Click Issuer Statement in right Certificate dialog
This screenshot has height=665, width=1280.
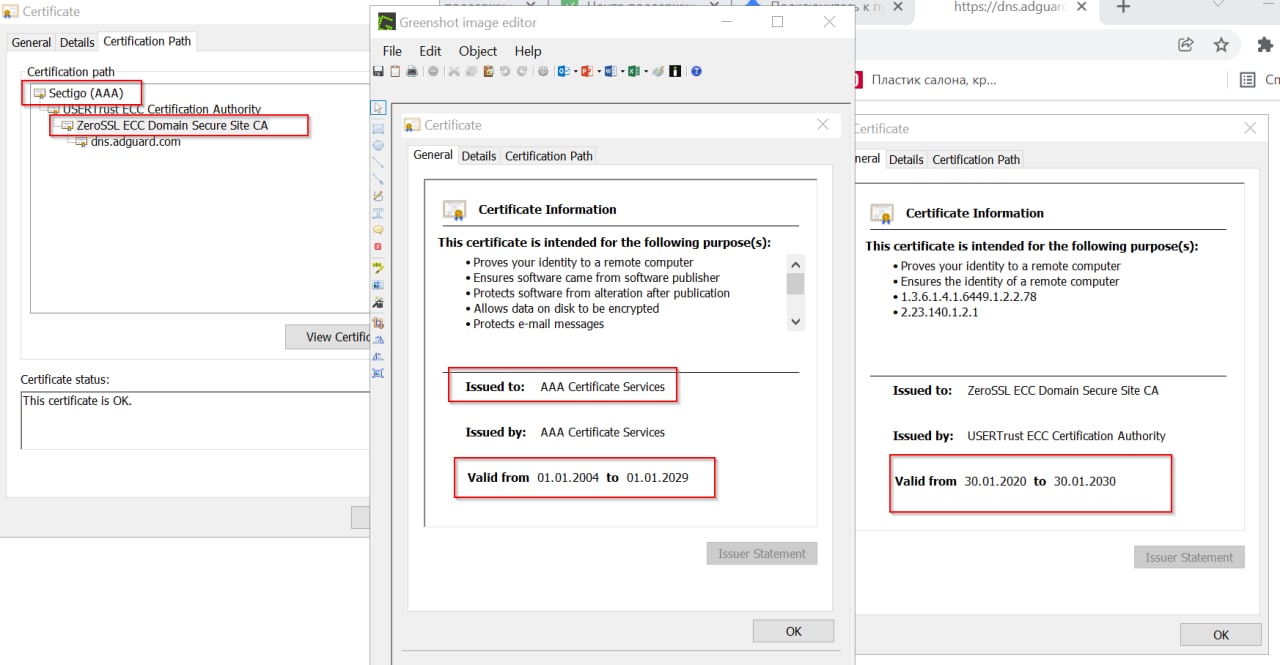point(1189,557)
